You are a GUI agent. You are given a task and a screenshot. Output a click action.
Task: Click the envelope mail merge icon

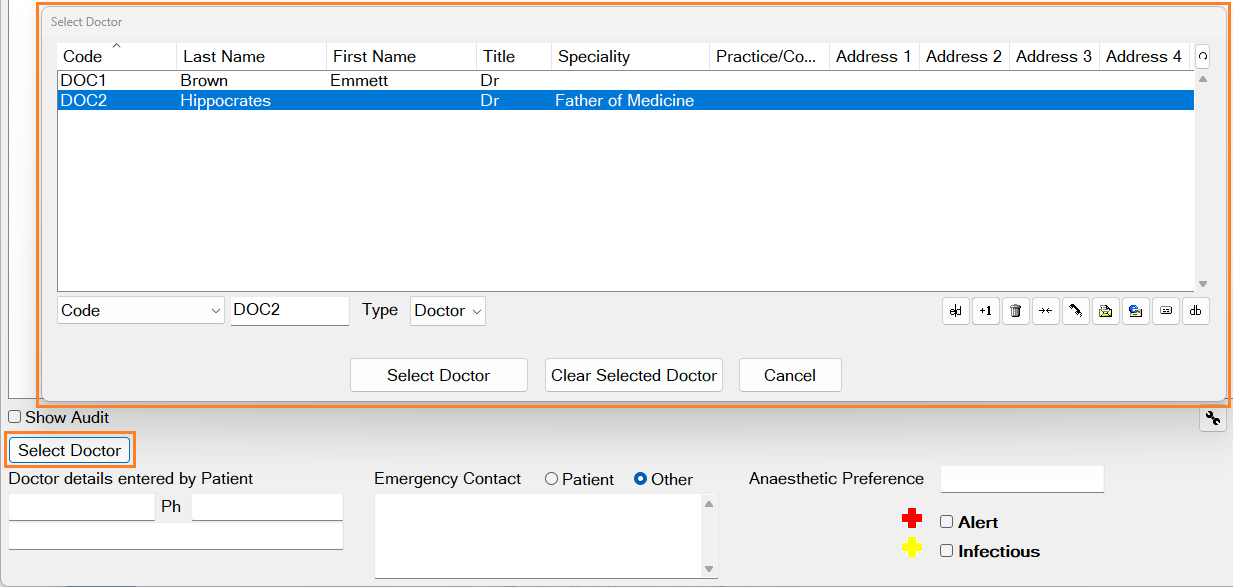pos(1105,311)
